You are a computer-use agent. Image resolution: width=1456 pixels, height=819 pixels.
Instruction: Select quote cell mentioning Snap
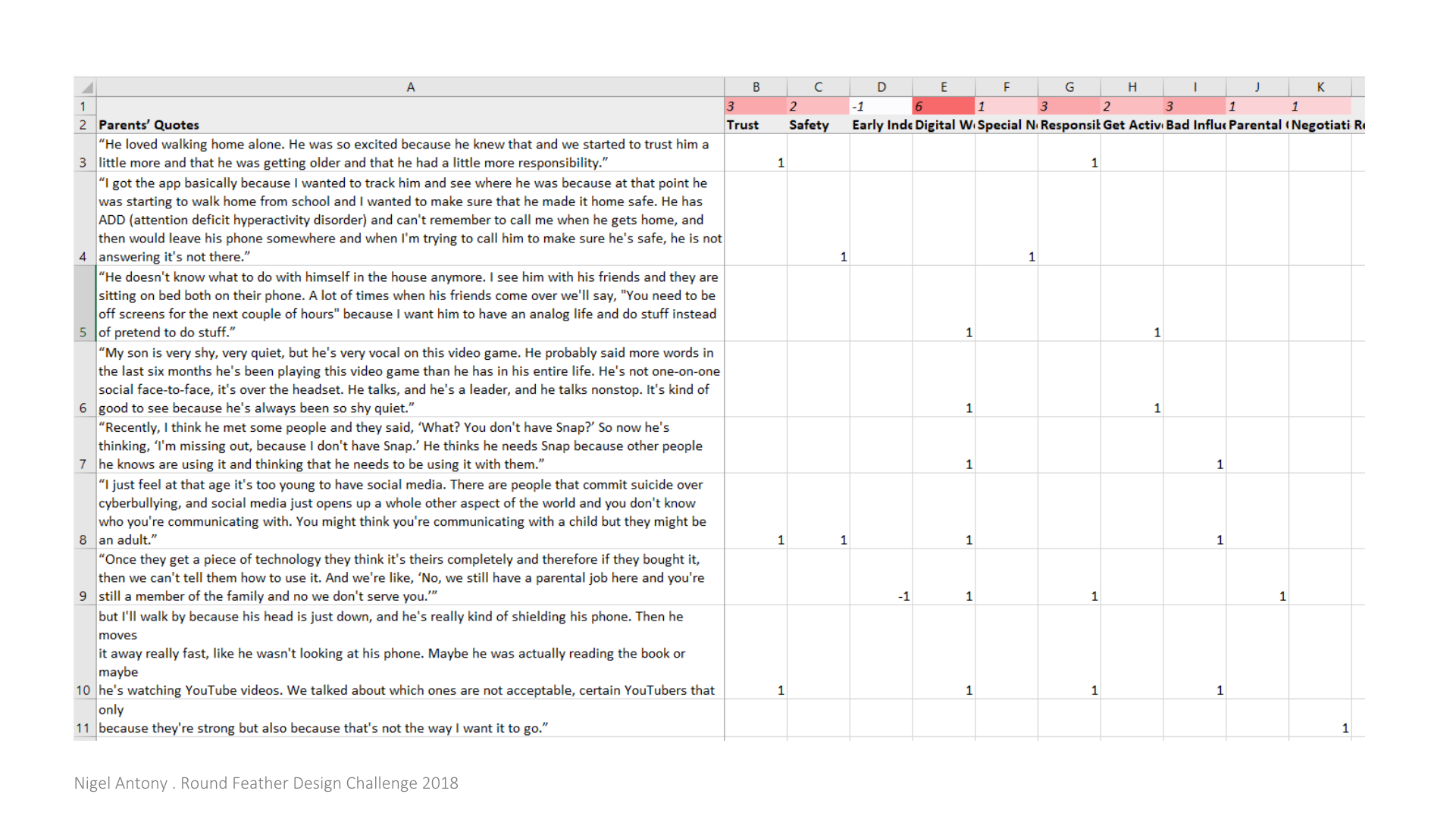coord(410,445)
